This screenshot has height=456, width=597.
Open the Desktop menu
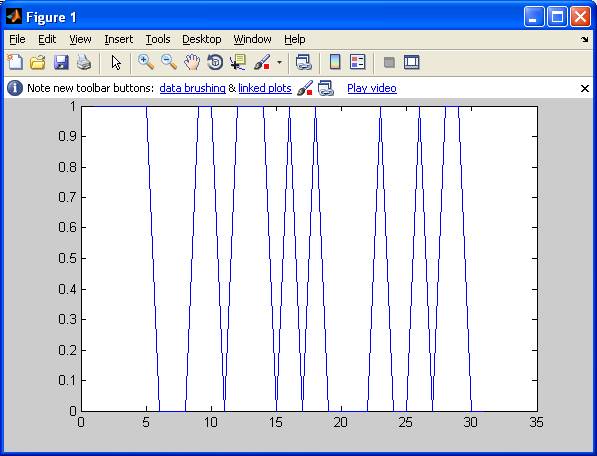201,39
